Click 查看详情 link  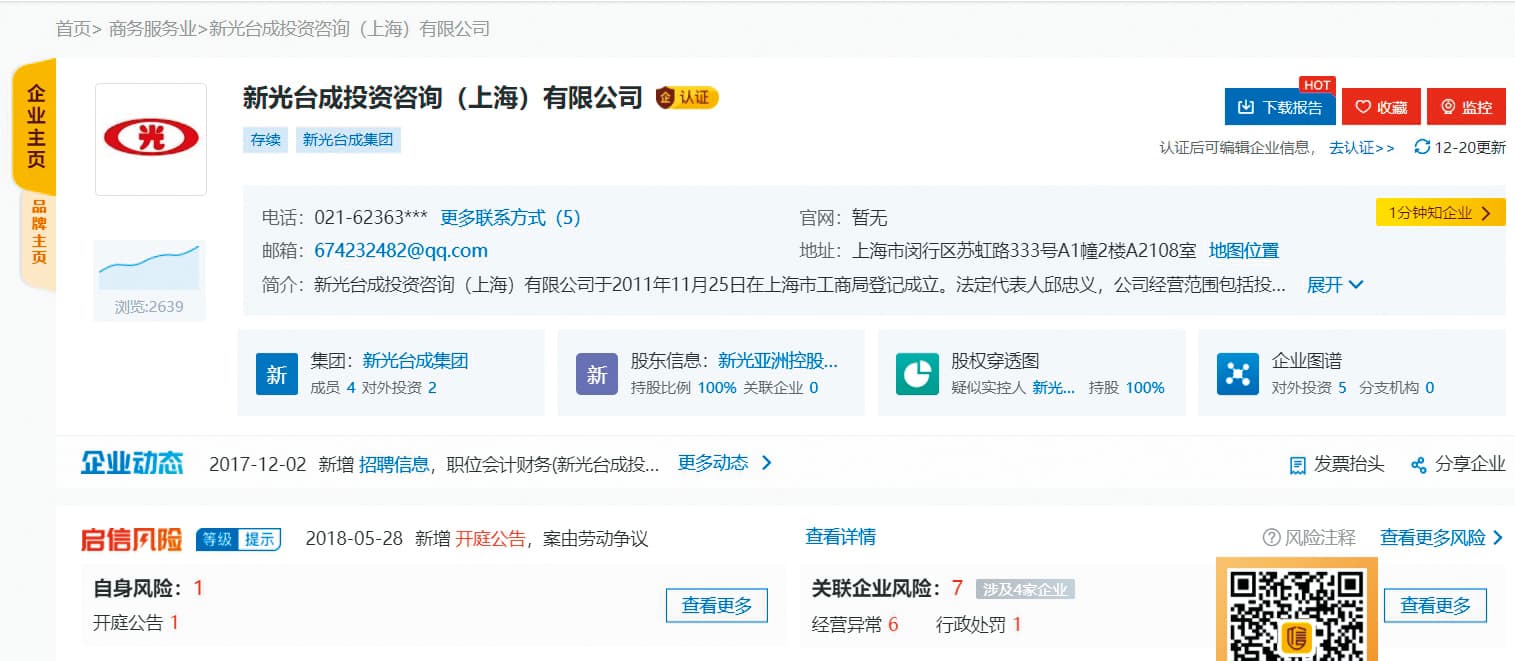[840, 537]
